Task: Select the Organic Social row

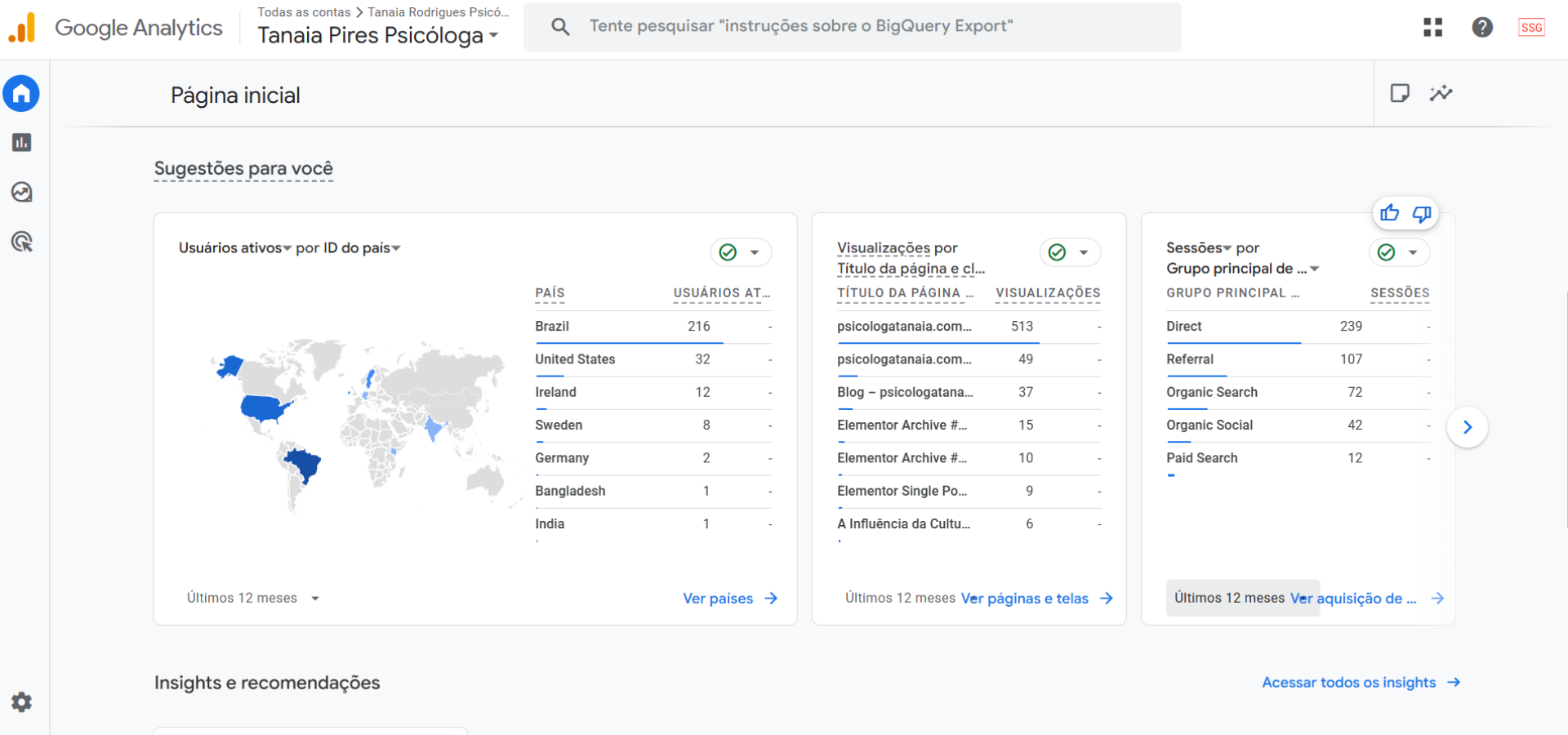Action: click(x=1298, y=425)
